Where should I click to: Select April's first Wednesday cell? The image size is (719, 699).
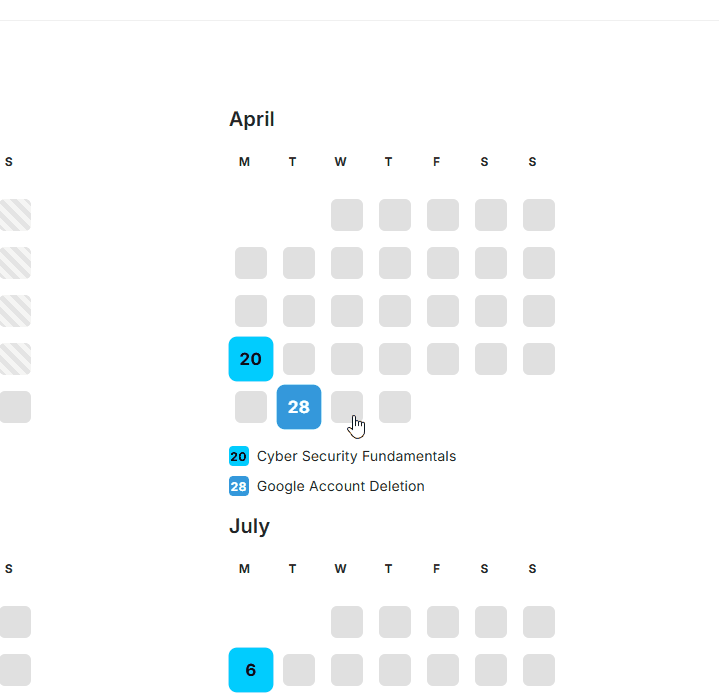[x=347, y=215]
